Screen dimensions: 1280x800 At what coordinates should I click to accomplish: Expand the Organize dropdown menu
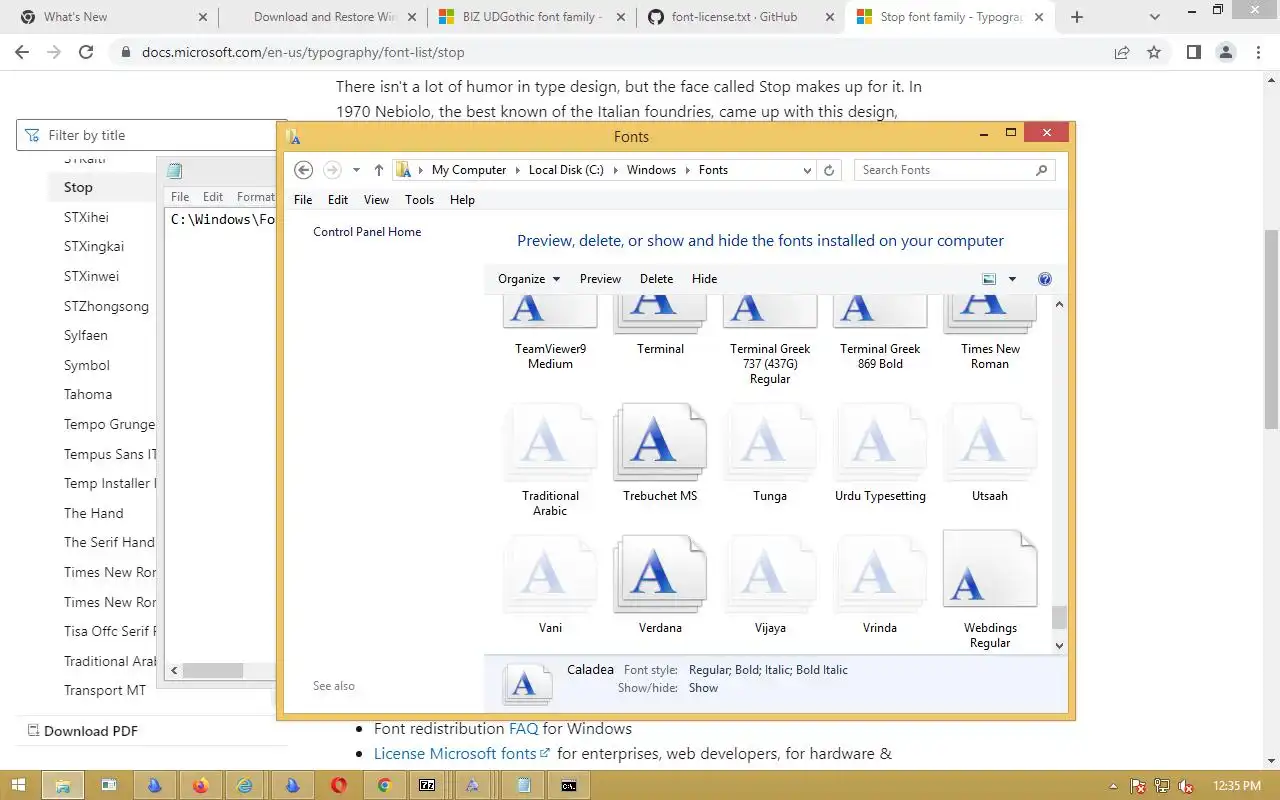click(x=529, y=279)
